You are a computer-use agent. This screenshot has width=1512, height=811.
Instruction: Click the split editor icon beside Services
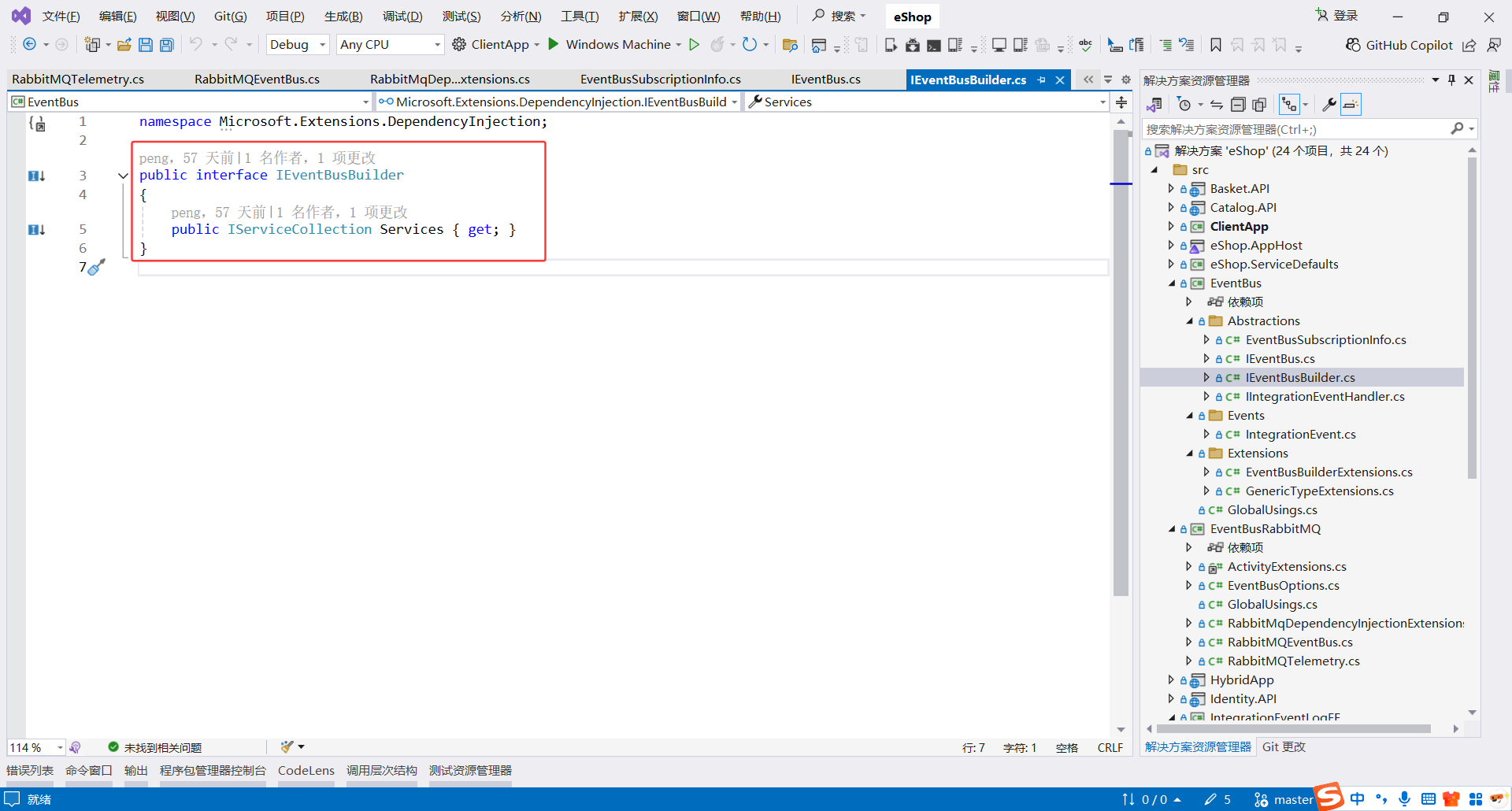(1121, 102)
